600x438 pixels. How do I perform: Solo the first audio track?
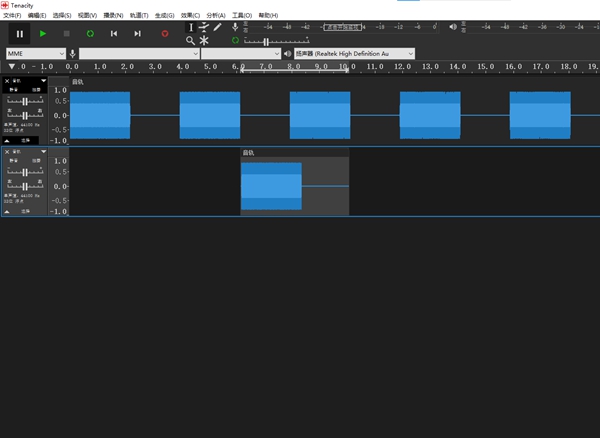(36, 90)
